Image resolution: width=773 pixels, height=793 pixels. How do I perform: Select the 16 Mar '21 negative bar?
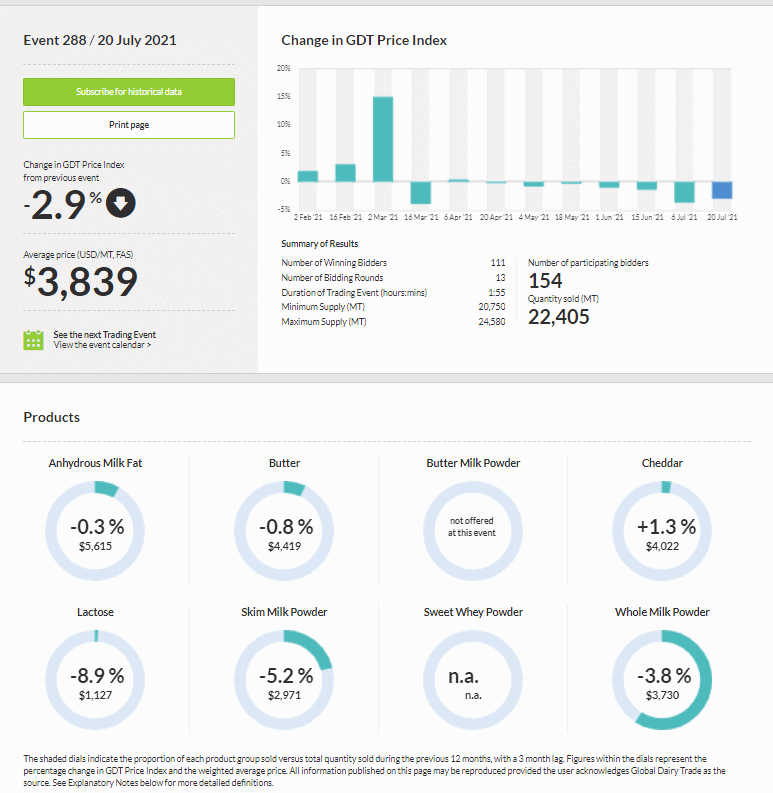(x=420, y=193)
